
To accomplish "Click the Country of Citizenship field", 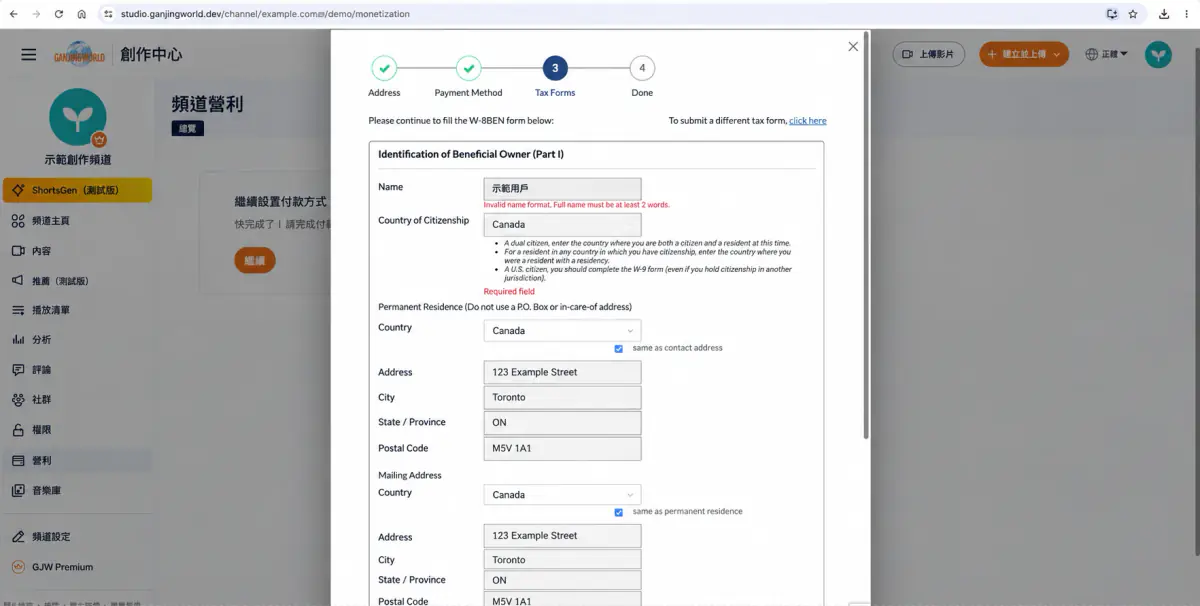I will coord(562,225).
